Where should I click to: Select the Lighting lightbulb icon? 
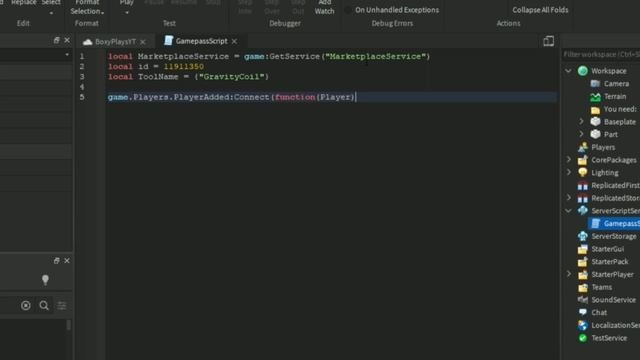(x=582, y=173)
